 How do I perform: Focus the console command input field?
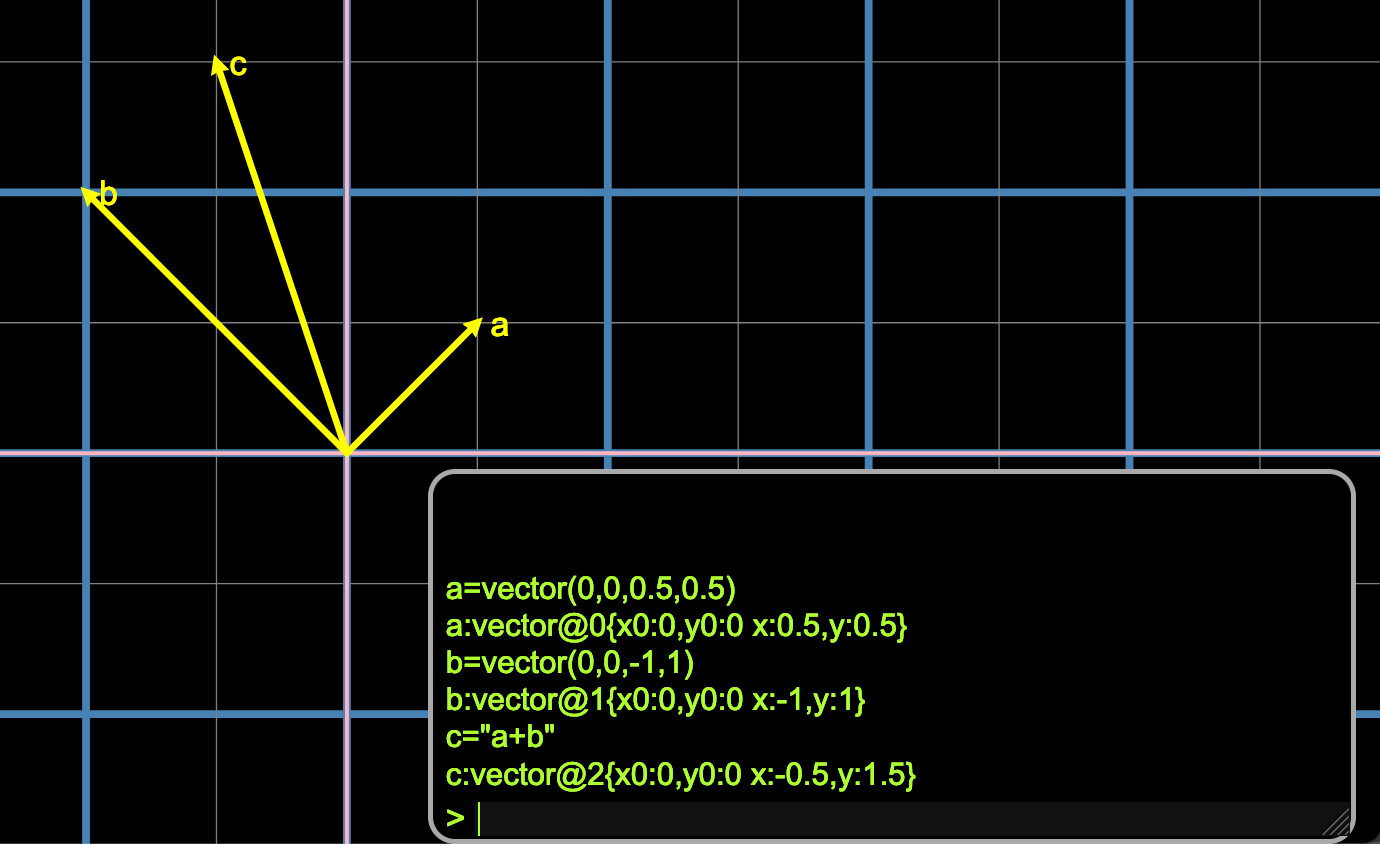point(900,818)
